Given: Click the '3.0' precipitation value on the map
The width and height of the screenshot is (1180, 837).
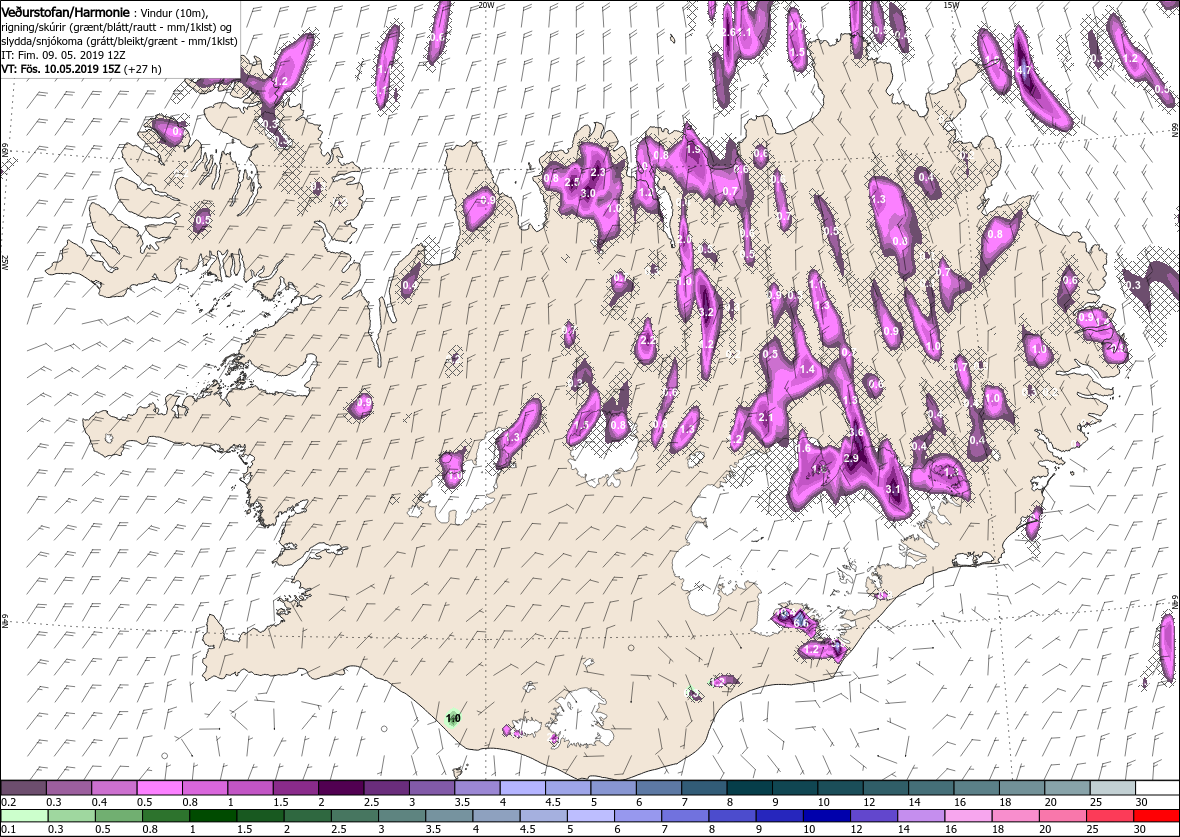Looking at the screenshot, I should 588,193.
